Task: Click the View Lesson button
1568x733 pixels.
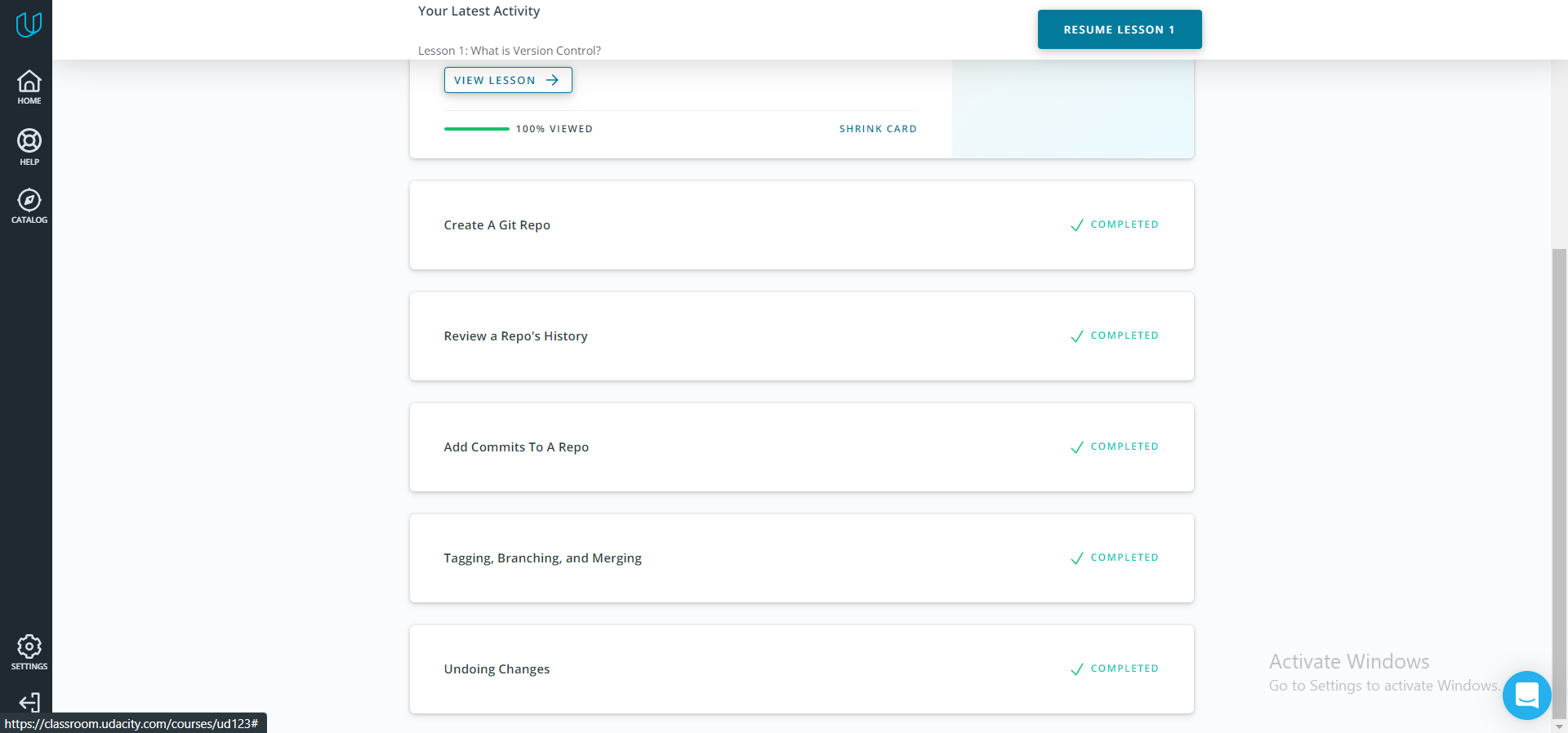Action: (508, 80)
